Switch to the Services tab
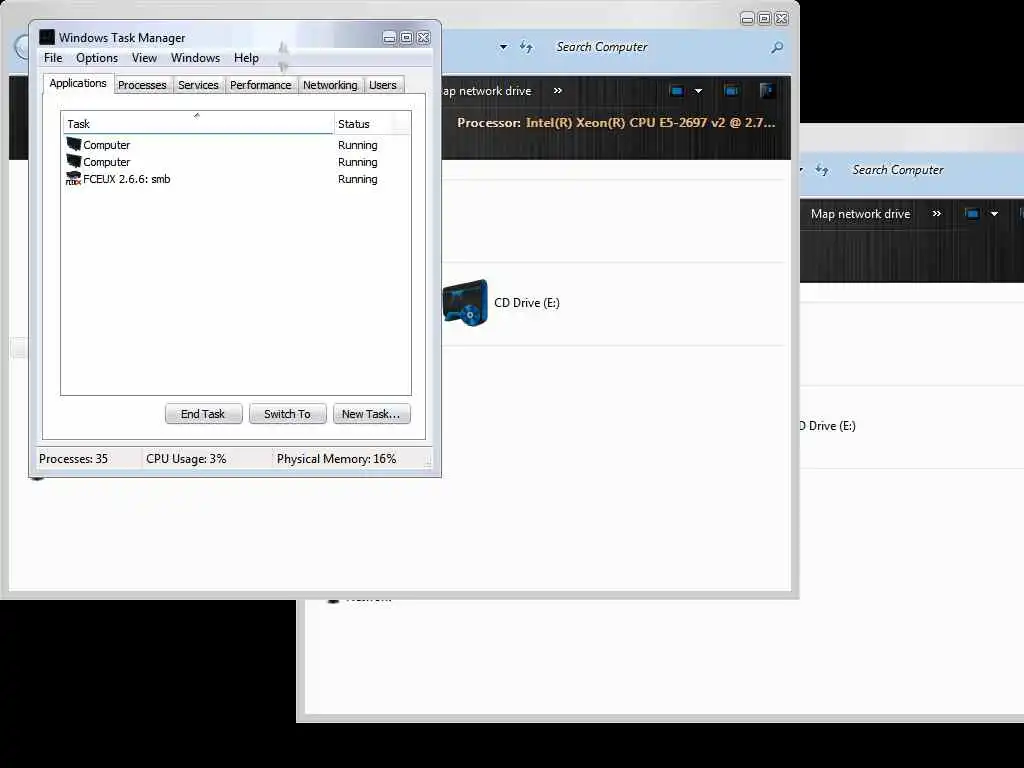The width and height of the screenshot is (1024, 768). [x=198, y=85]
